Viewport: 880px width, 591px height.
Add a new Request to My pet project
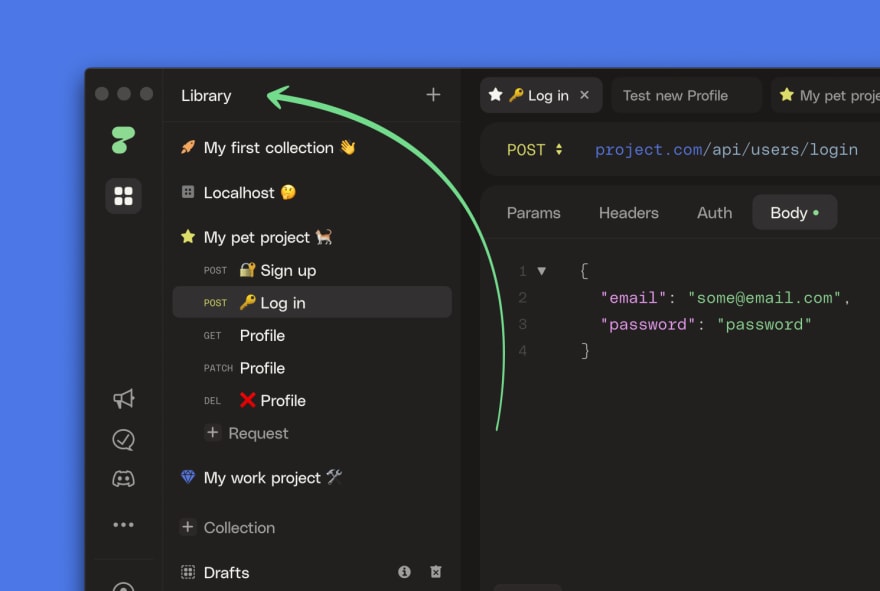tap(247, 433)
